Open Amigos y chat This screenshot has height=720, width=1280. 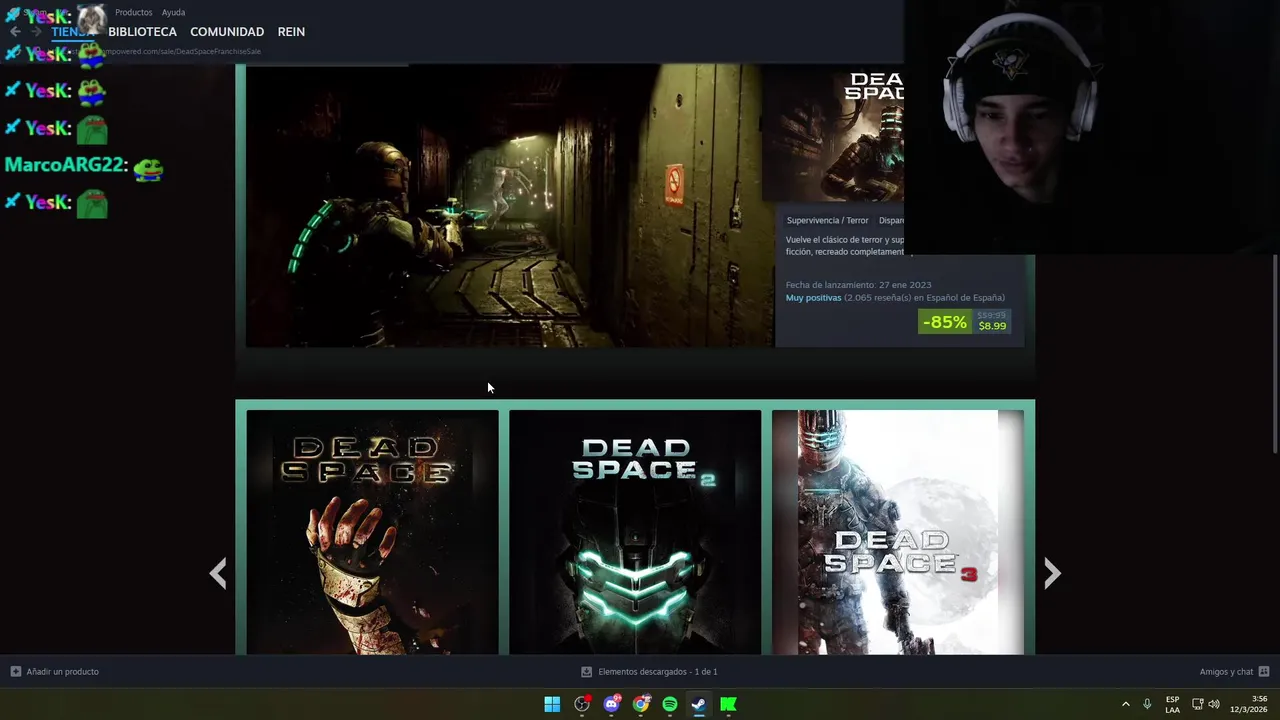click(x=1226, y=672)
